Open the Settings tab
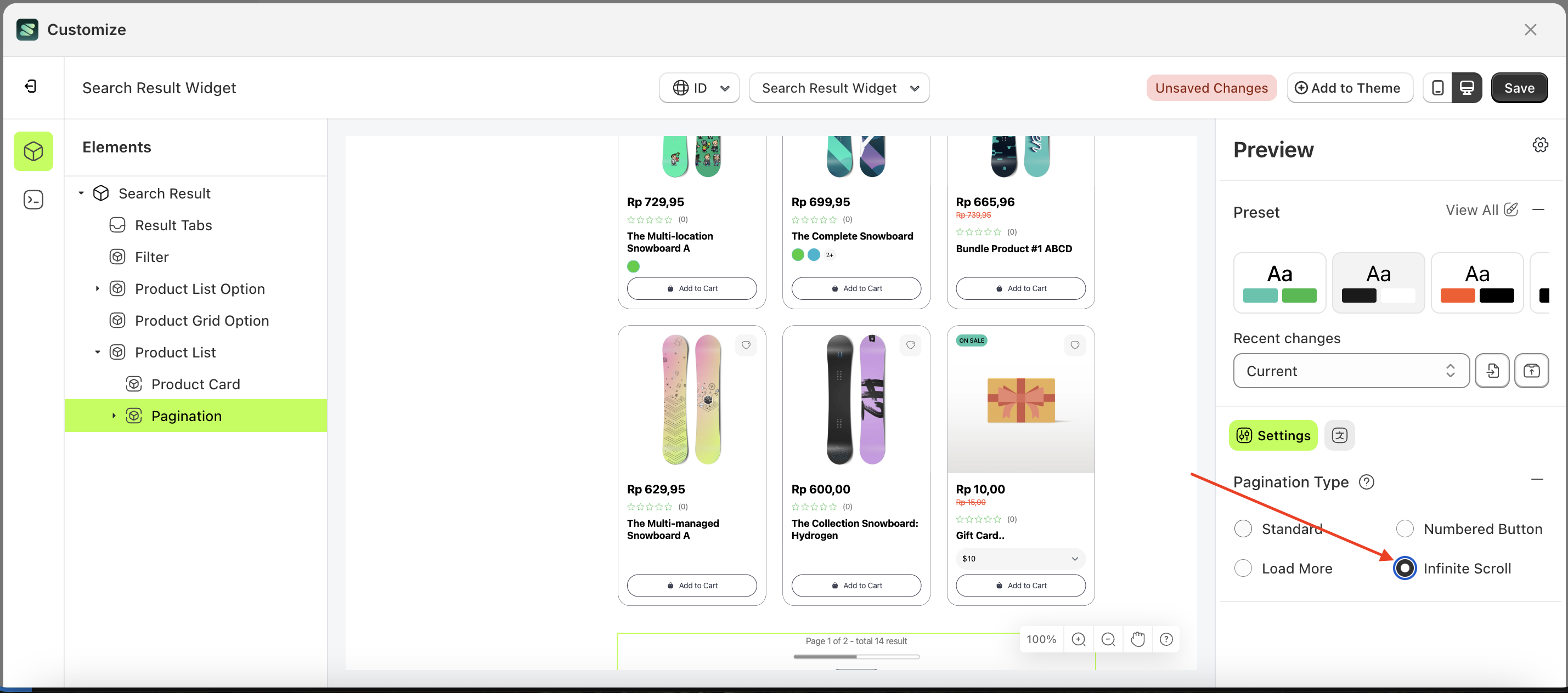Image resolution: width=1568 pixels, height=693 pixels. (x=1273, y=436)
